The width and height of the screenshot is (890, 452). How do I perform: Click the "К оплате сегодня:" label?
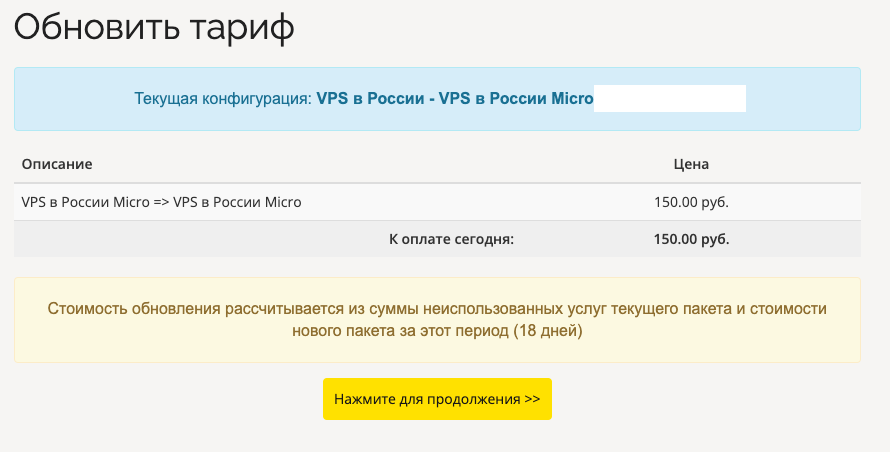[x=451, y=239]
